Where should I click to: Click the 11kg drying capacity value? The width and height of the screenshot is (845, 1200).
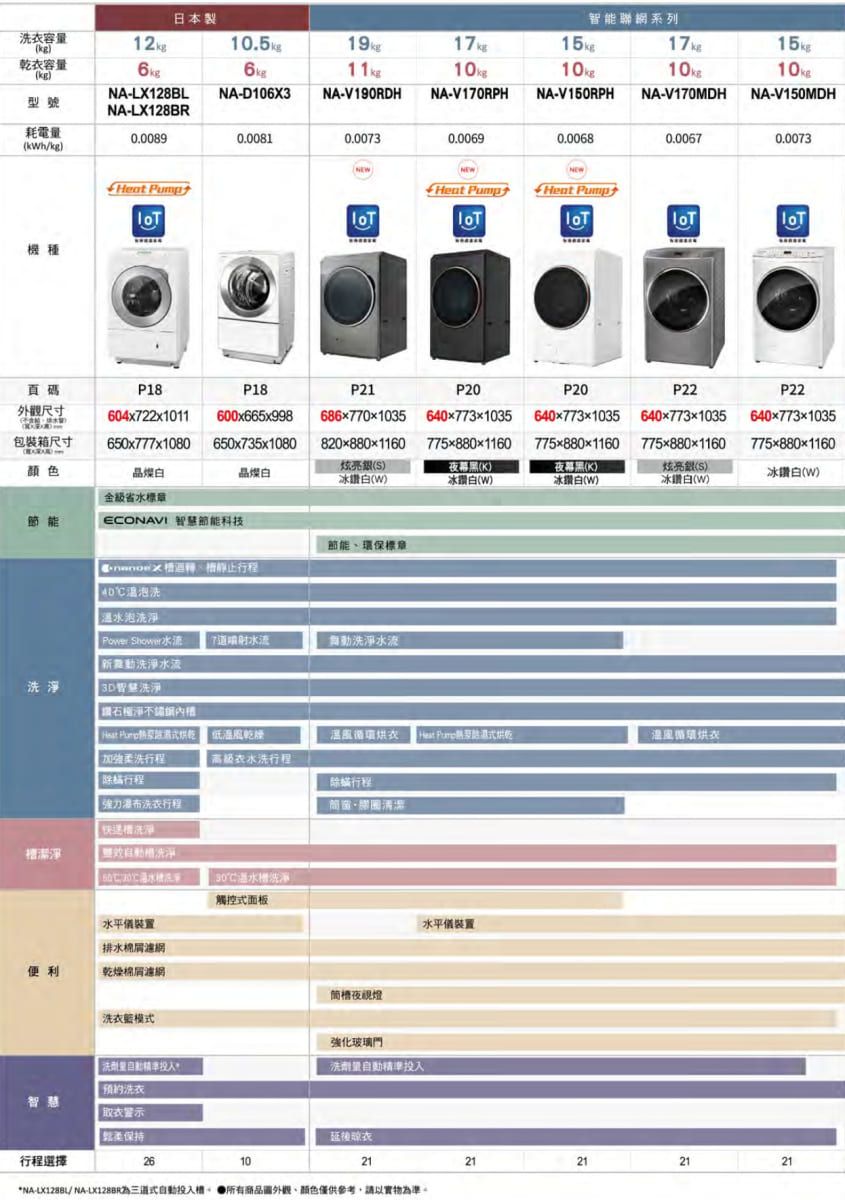coord(362,69)
